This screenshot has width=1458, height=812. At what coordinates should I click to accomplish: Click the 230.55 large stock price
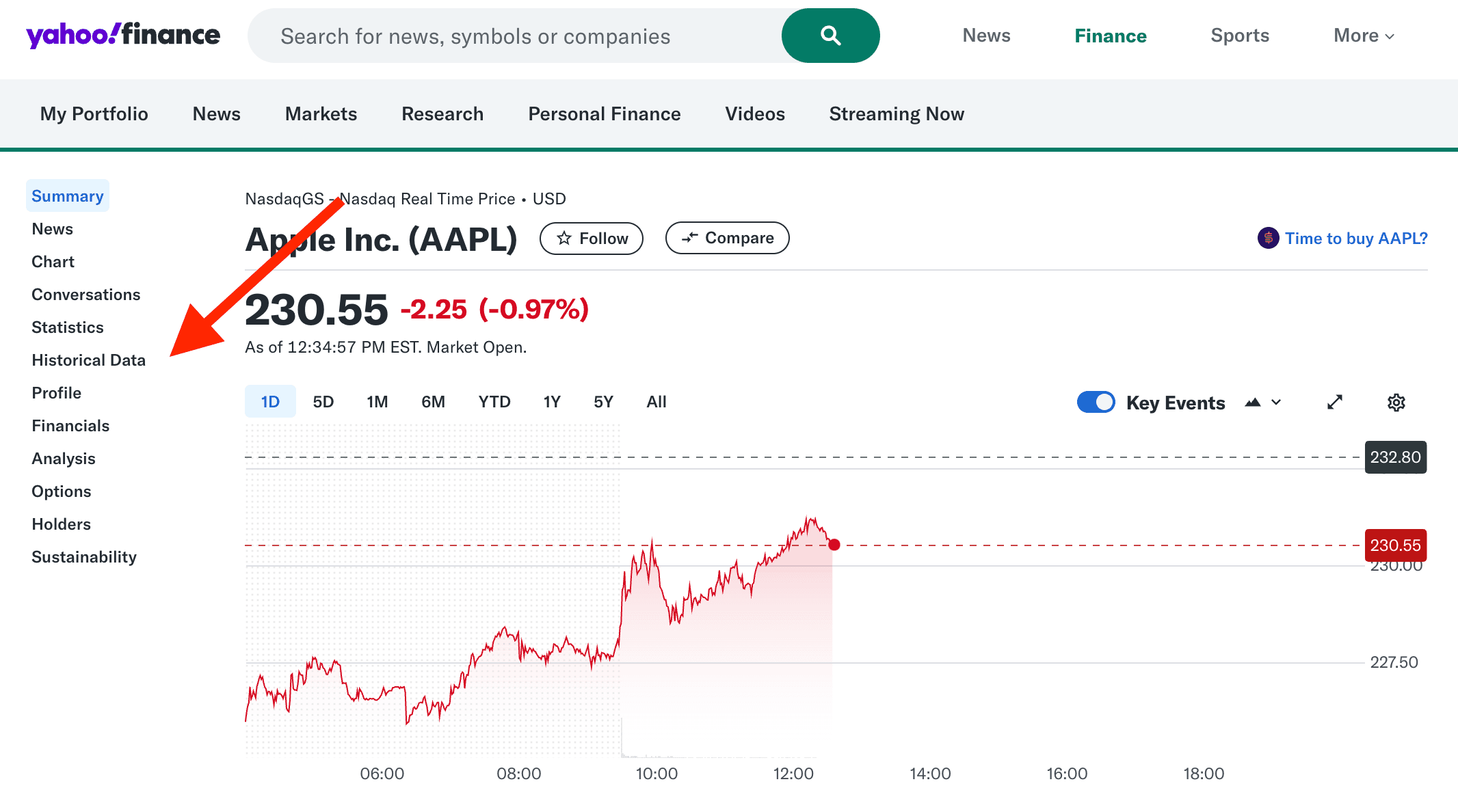coord(316,310)
